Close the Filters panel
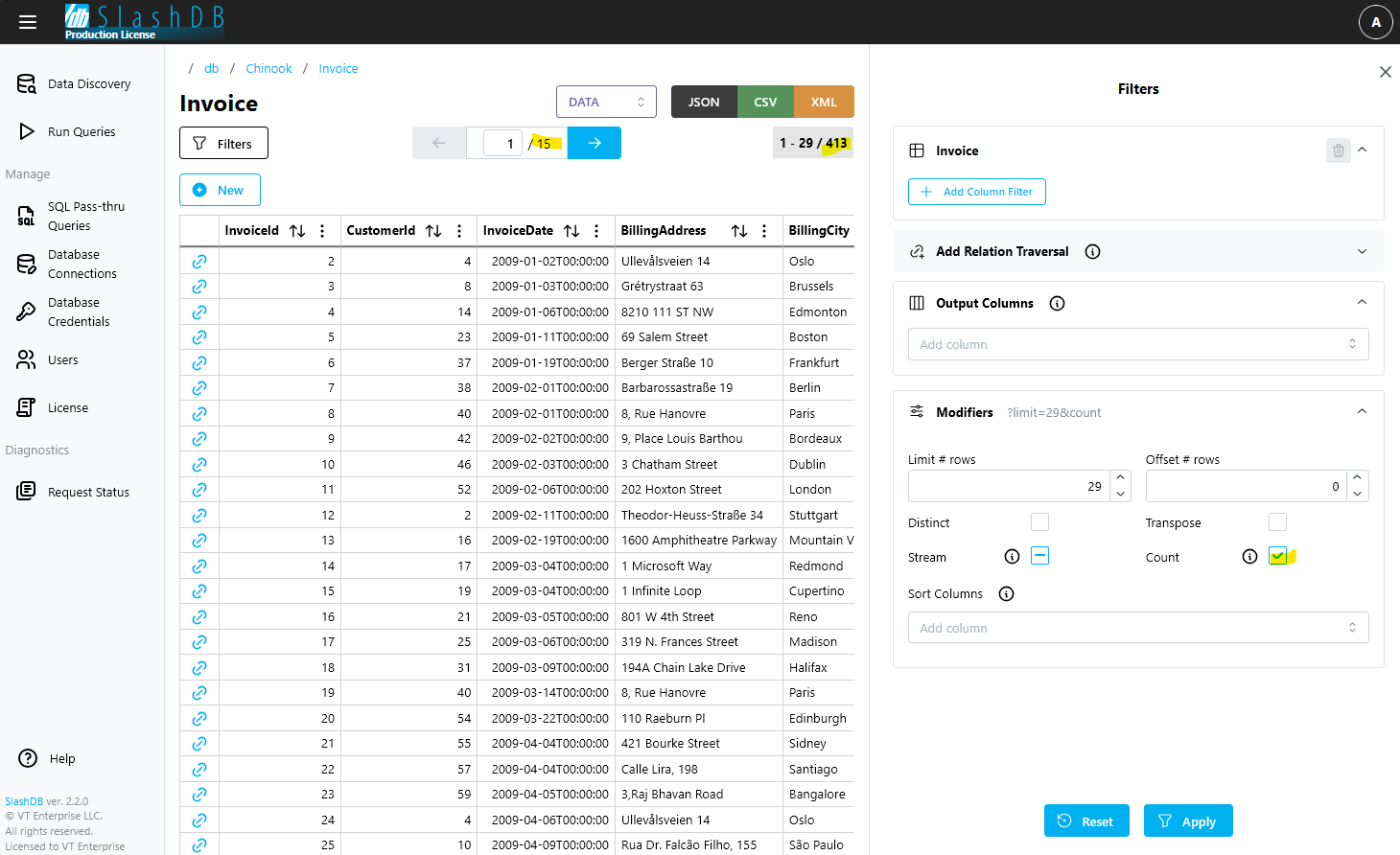 tap(1385, 72)
